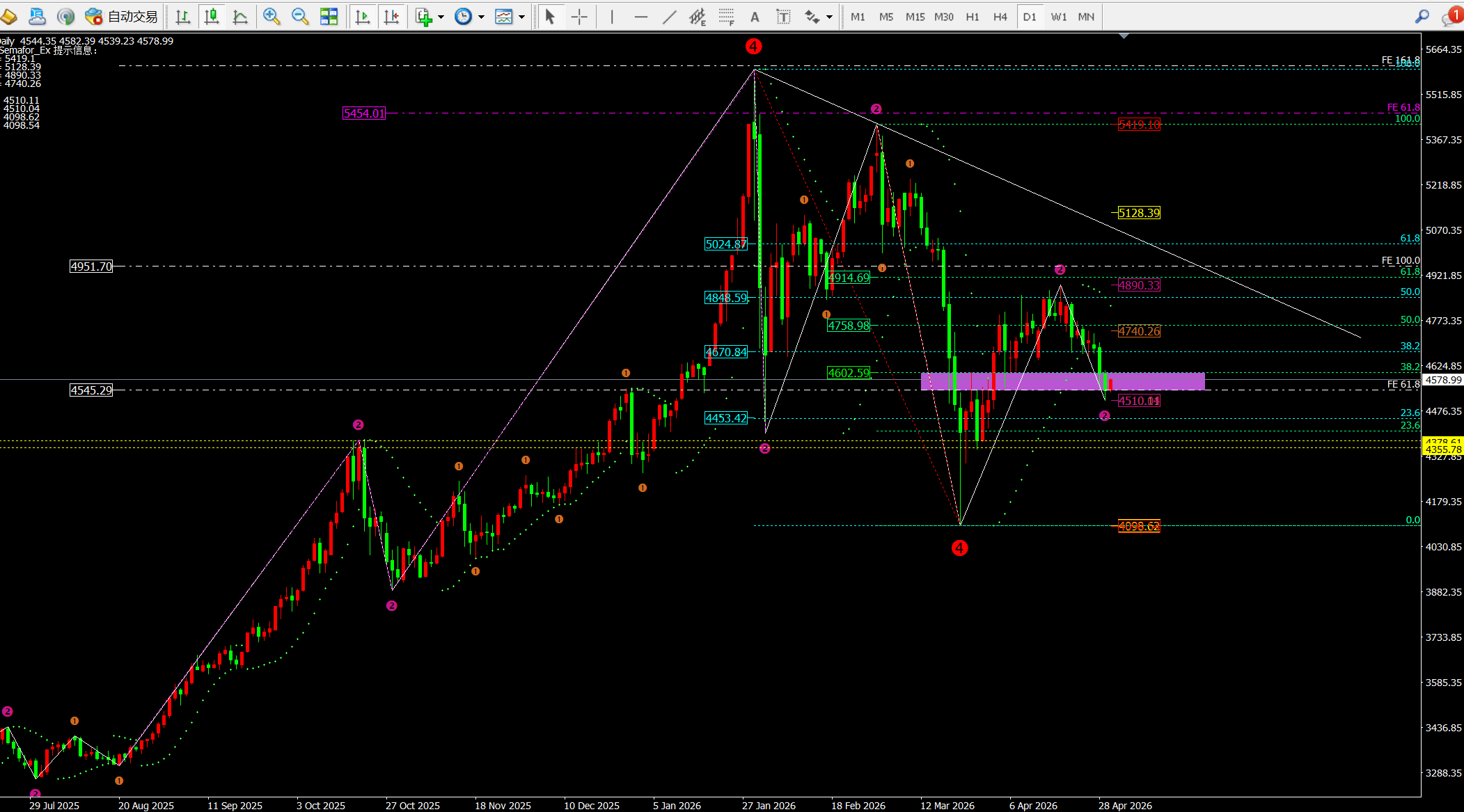This screenshot has height=812, width=1464.
Task: Click the zoom out magnifier icon
Action: [300, 16]
